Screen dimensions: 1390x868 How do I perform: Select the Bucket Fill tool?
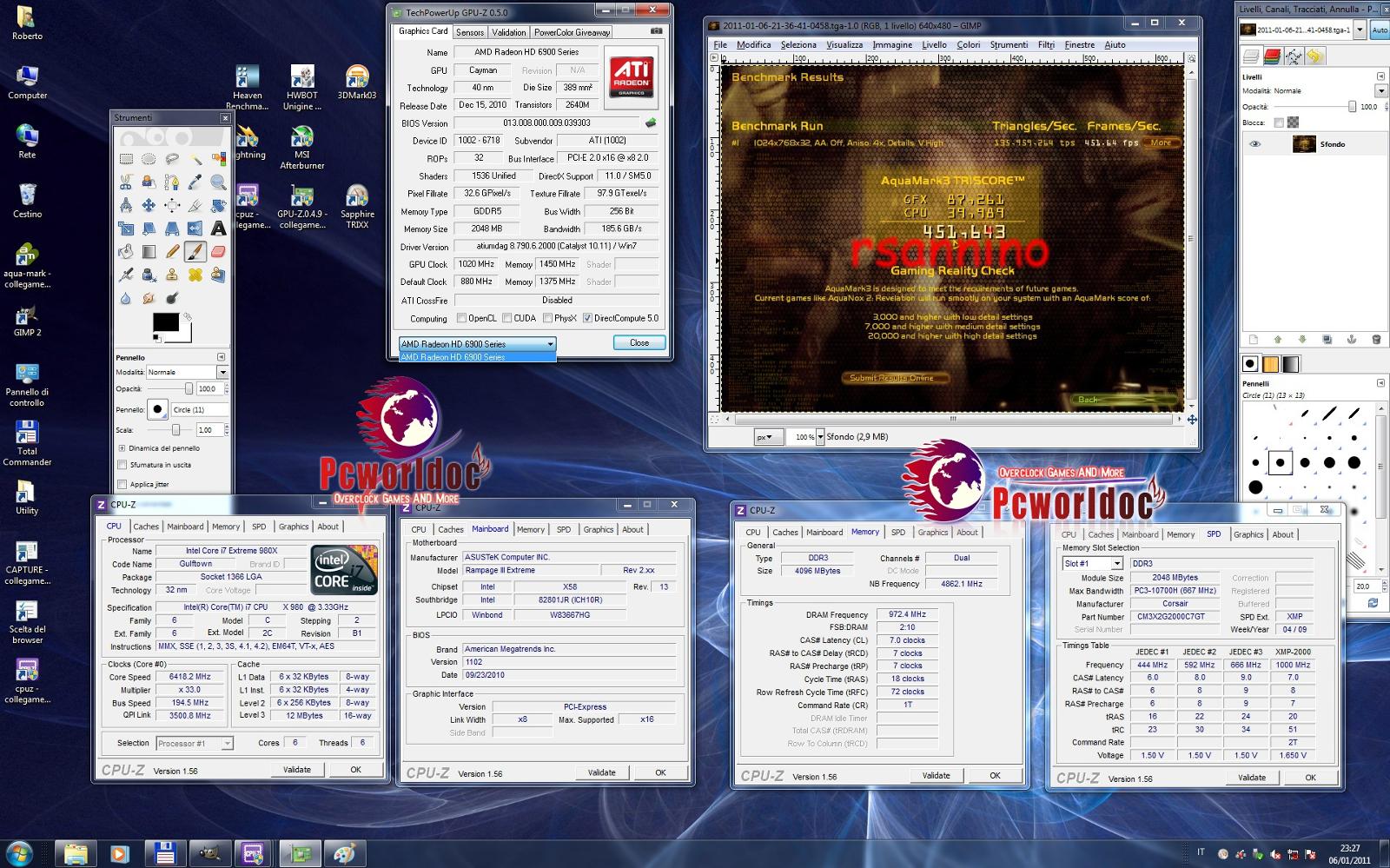126,252
